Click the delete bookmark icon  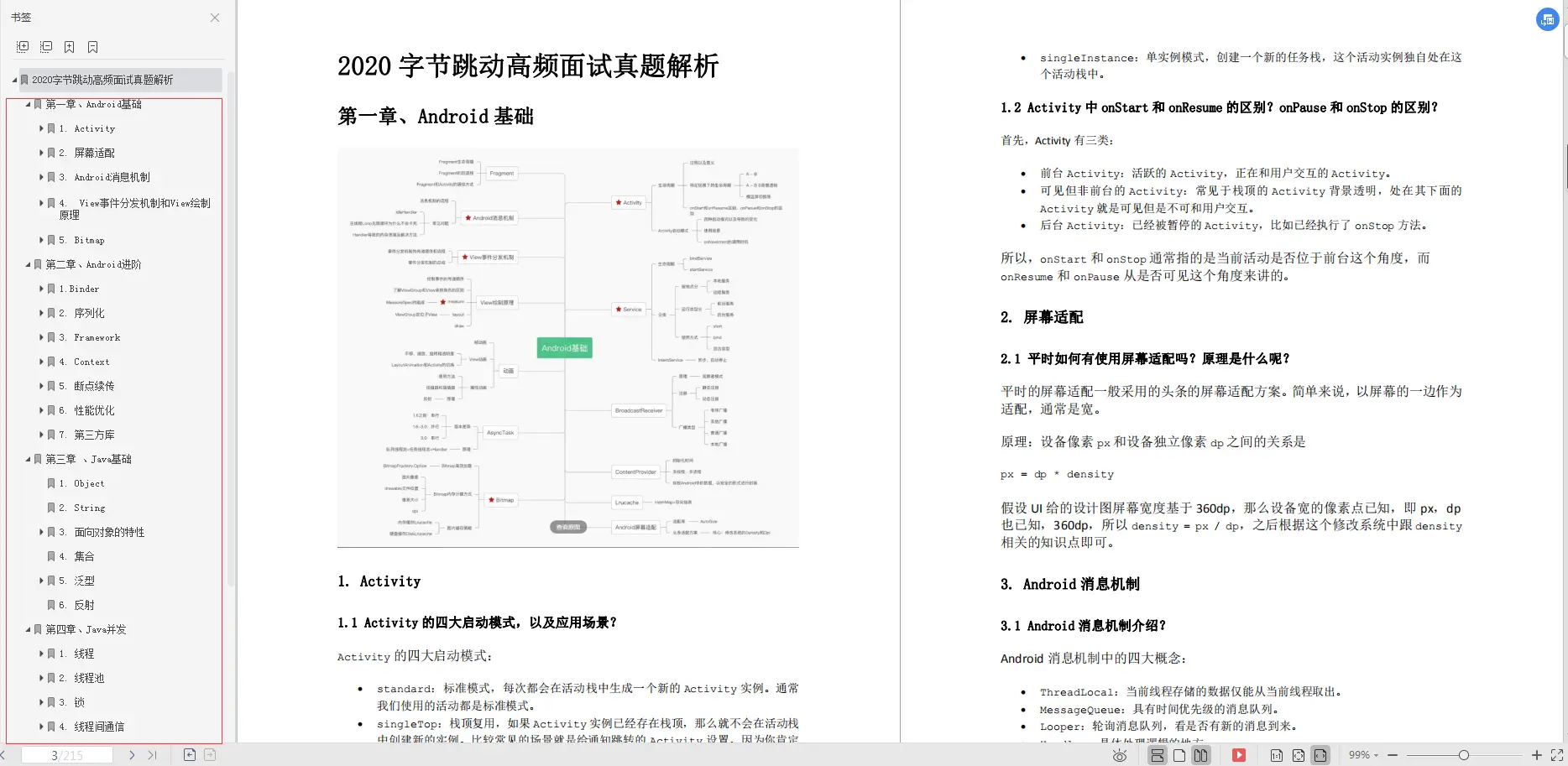coord(93,47)
